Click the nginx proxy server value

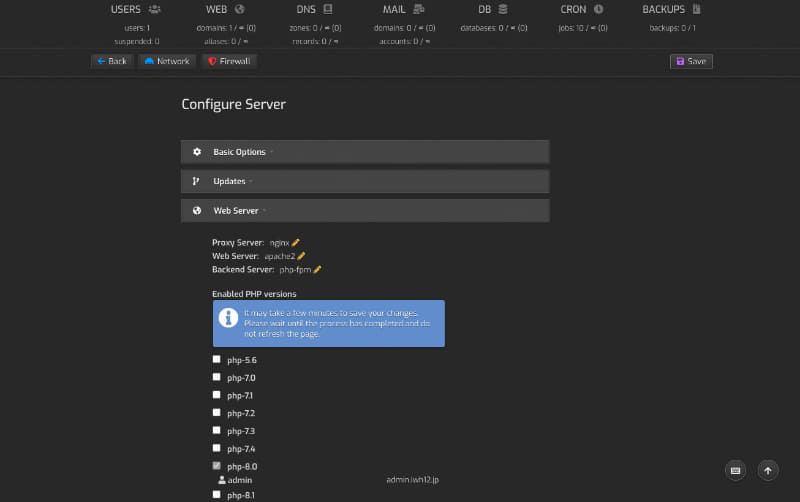pyautogui.click(x=280, y=243)
